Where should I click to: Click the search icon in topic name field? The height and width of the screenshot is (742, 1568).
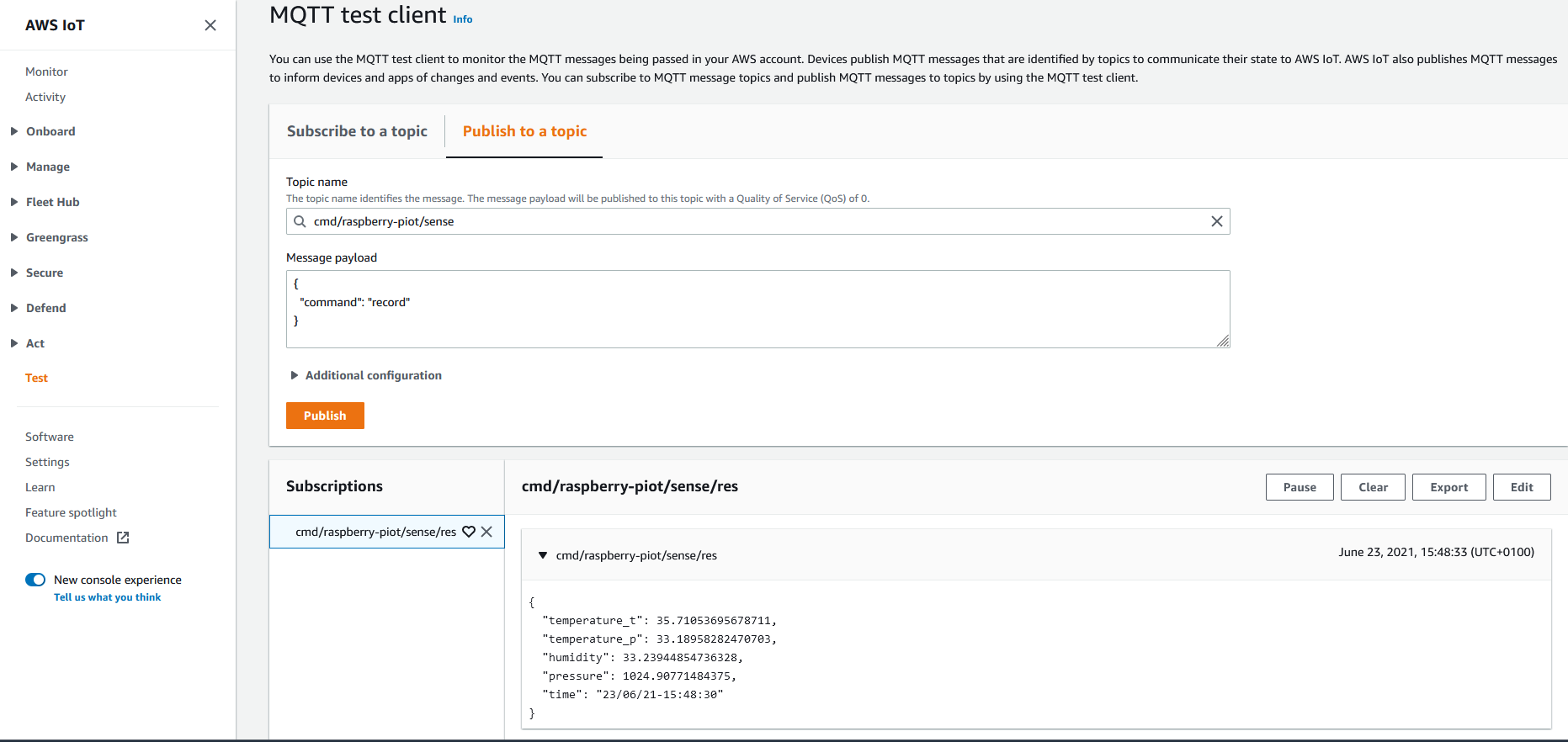pos(300,221)
